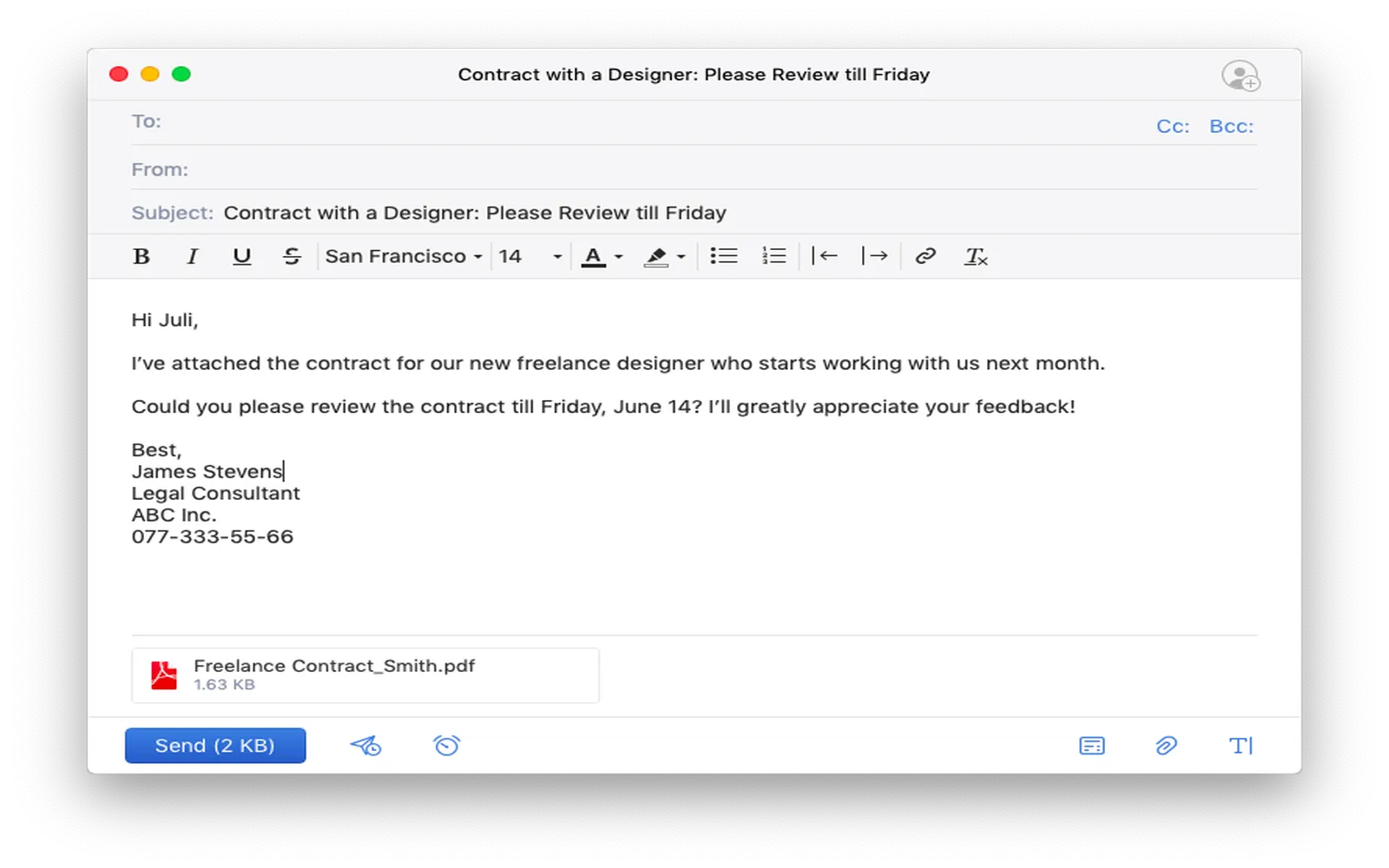Click the "Best," closing line

156,450
